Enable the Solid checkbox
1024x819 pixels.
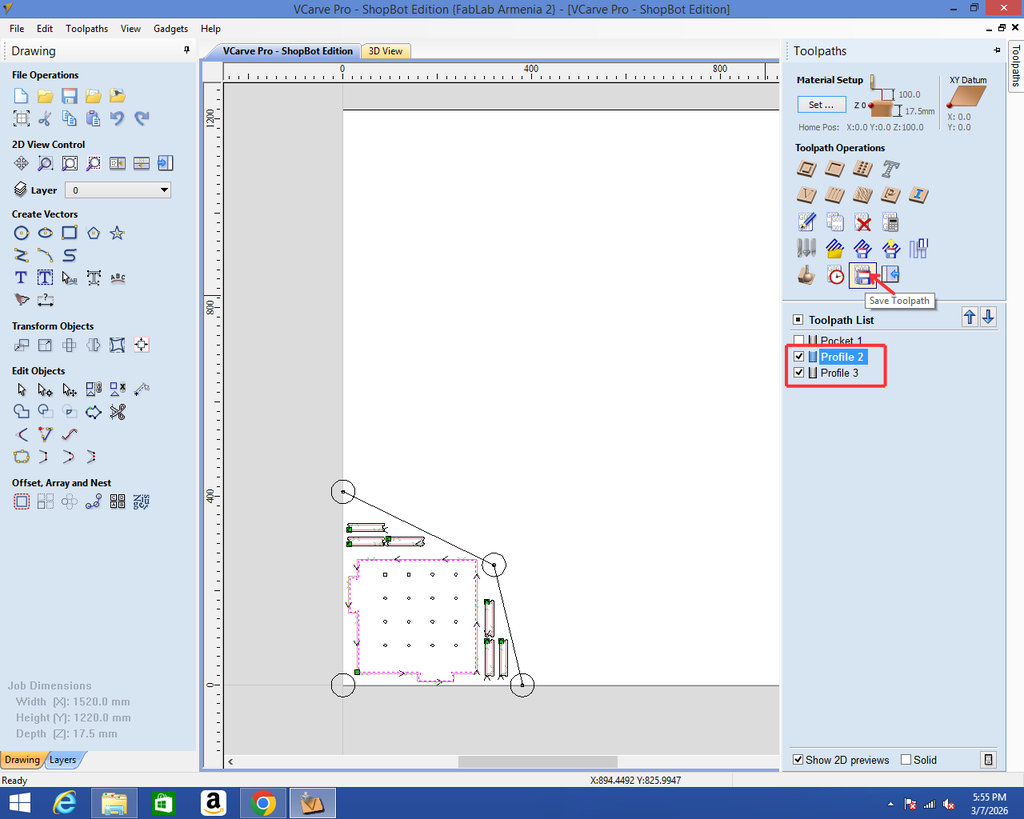coord(906,760)
